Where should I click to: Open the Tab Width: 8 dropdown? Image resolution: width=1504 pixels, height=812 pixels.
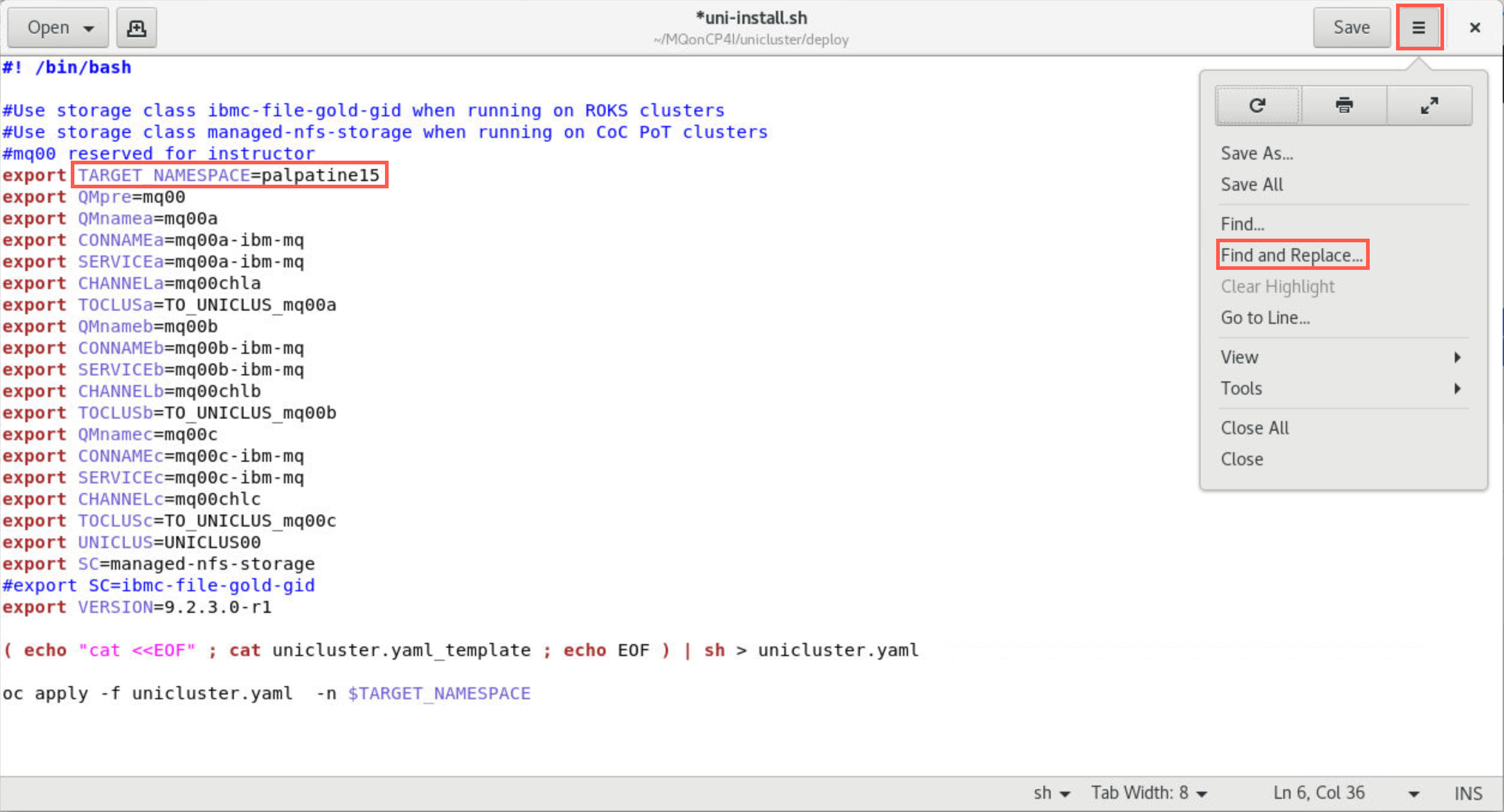coord(1148,793)
